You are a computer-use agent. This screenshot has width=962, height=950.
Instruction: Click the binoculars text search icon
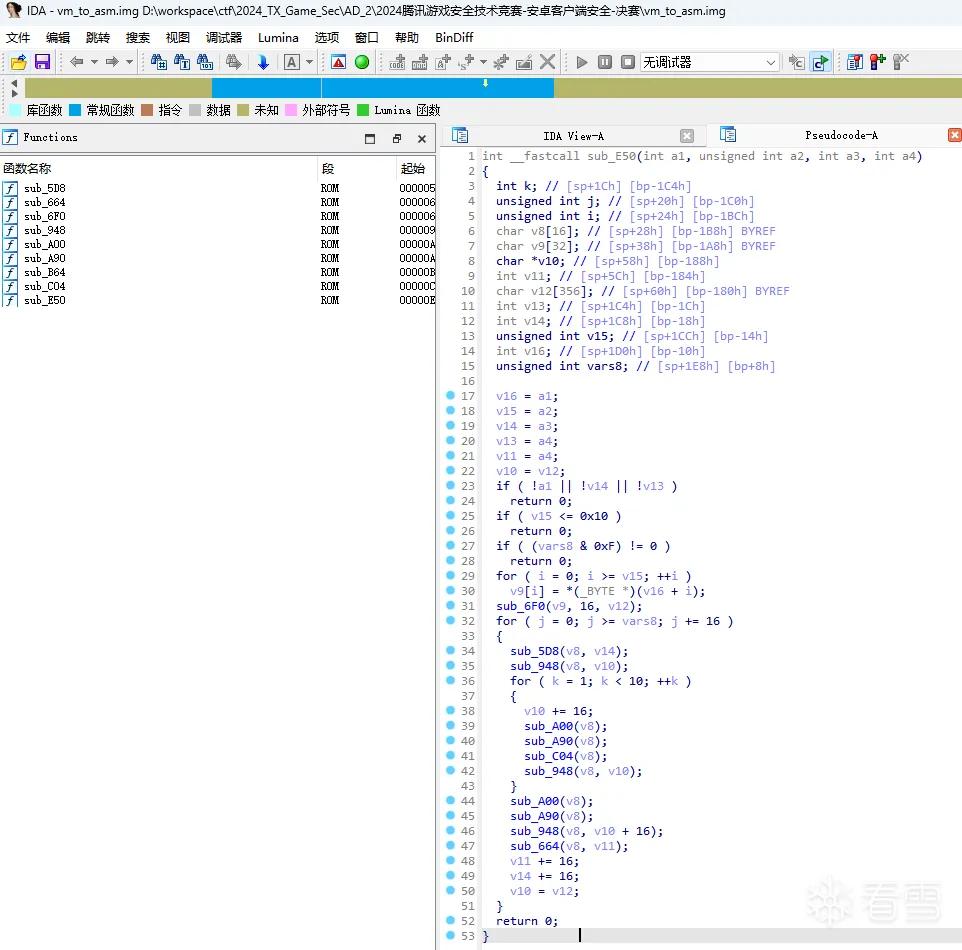[x=182, y=62]
